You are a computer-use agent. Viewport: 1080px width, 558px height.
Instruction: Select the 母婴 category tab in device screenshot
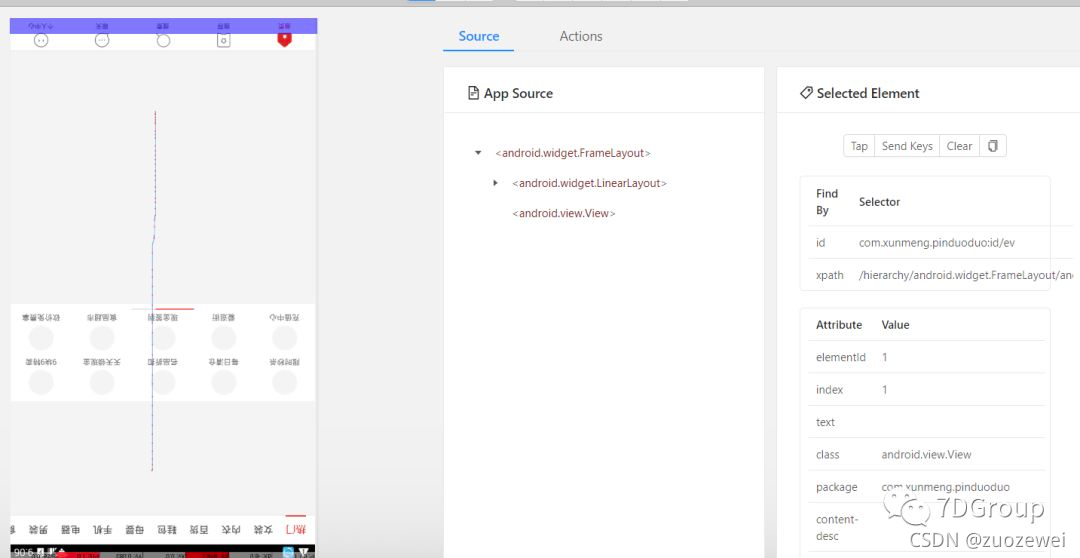[134, 530]
